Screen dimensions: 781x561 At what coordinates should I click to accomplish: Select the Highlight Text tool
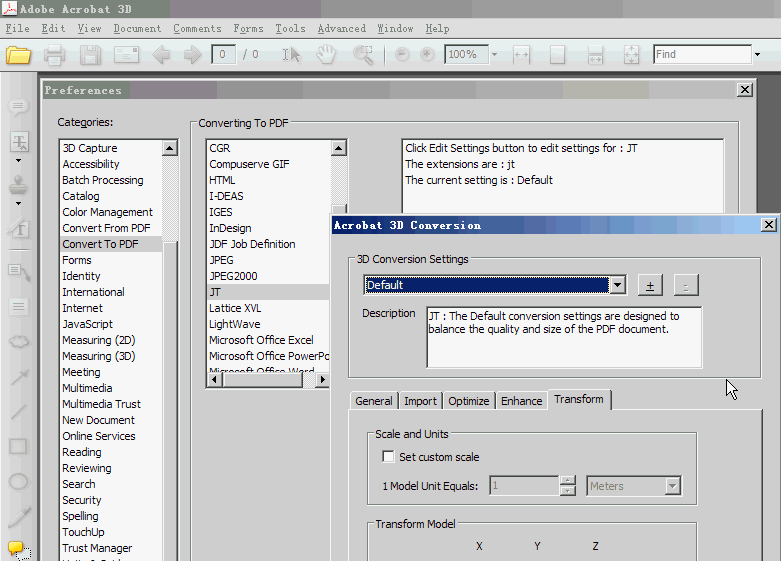(x=18, y=229)
